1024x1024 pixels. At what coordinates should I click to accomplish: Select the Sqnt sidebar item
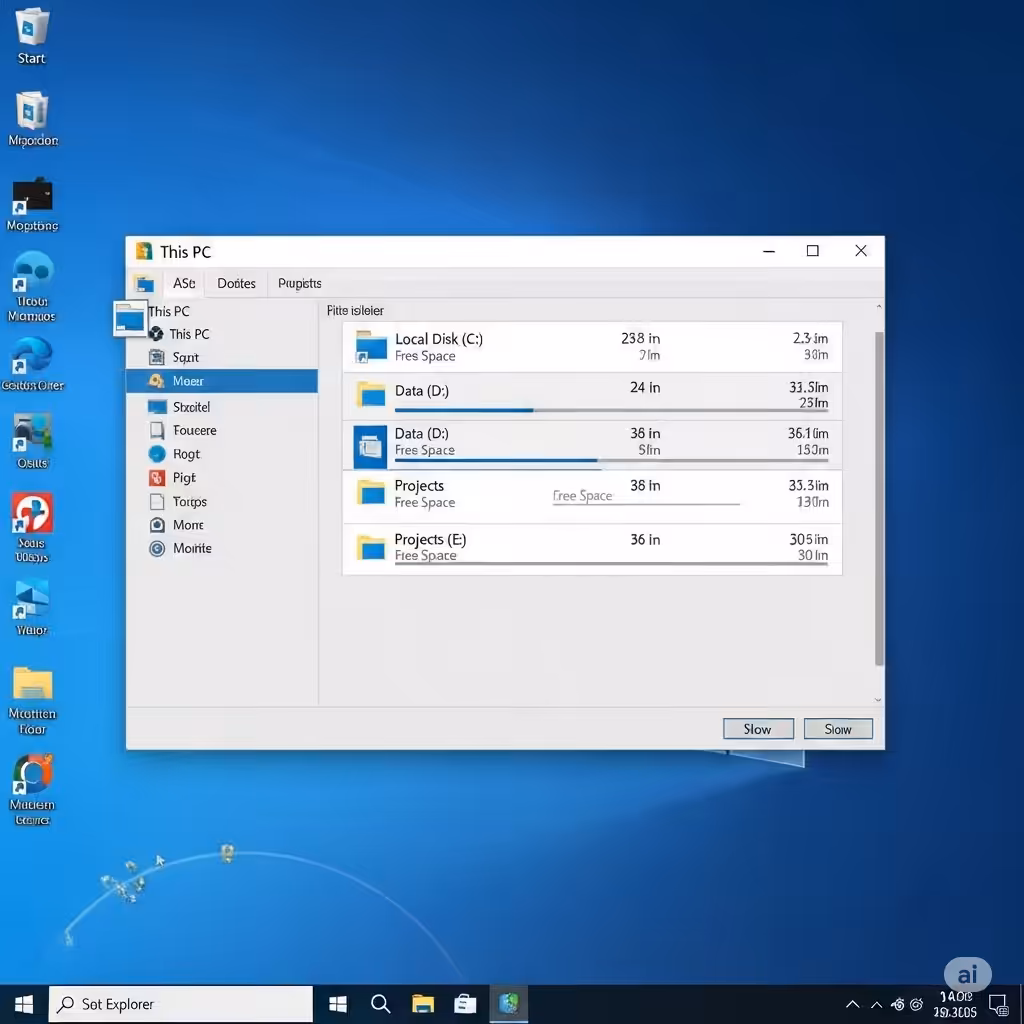[185, 357]
